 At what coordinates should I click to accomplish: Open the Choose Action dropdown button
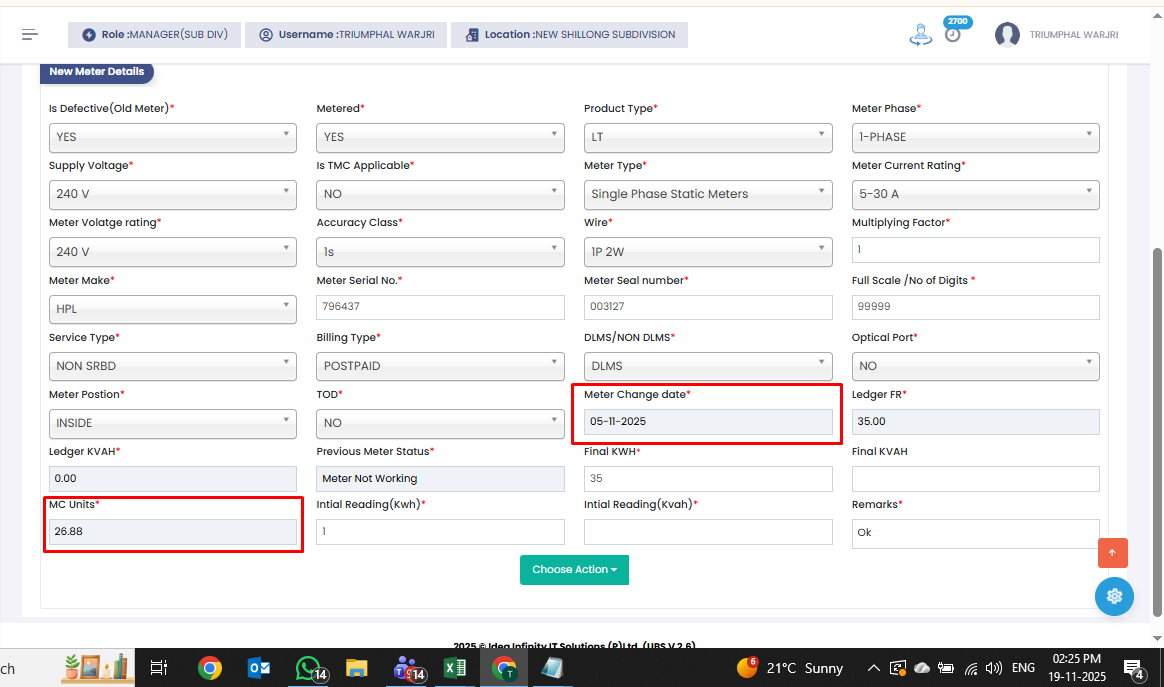pos(574,570)
